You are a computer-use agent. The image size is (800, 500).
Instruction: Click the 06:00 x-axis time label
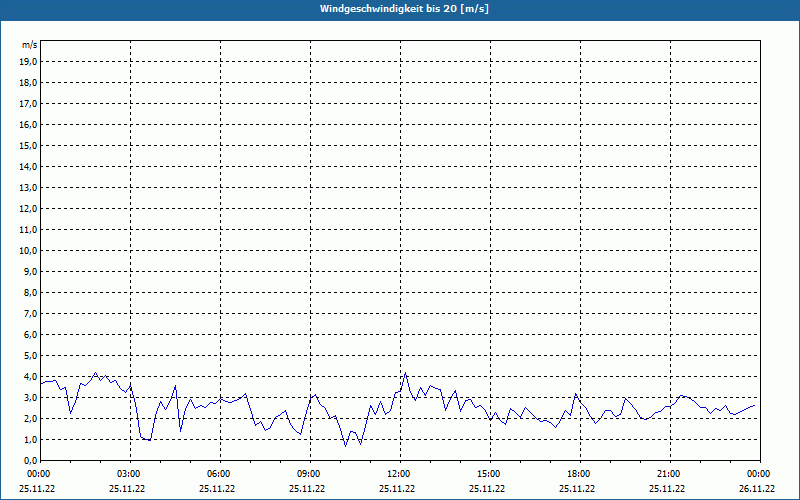tap(218, 474)
